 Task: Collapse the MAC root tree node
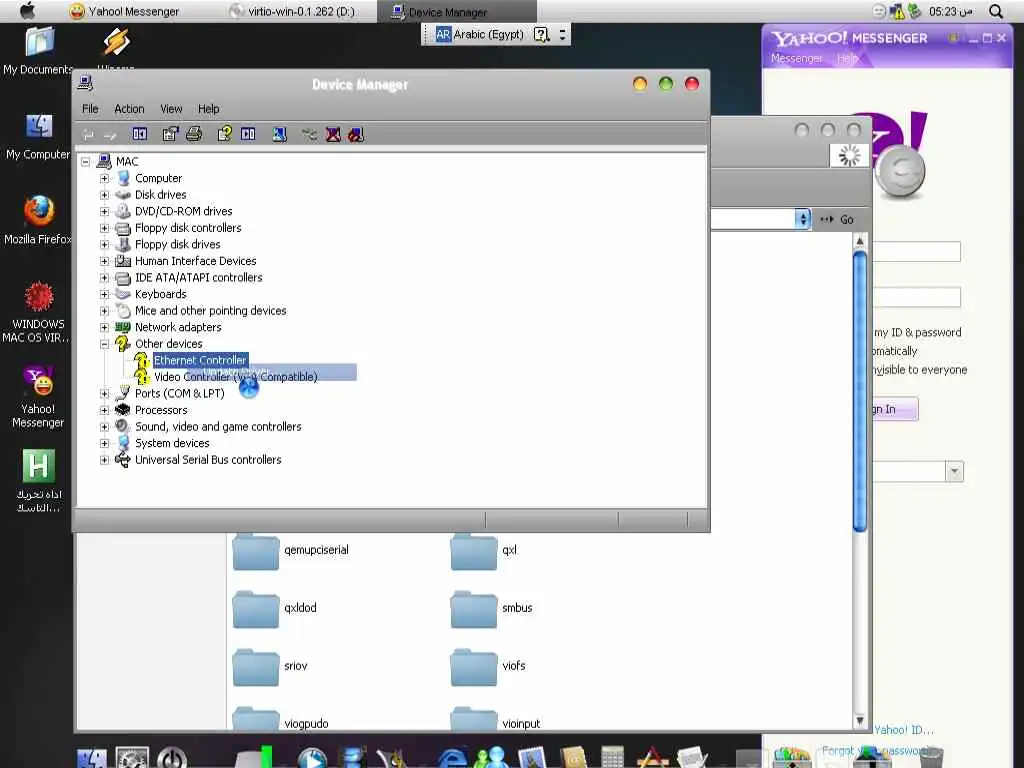click(x=86, y=161)
